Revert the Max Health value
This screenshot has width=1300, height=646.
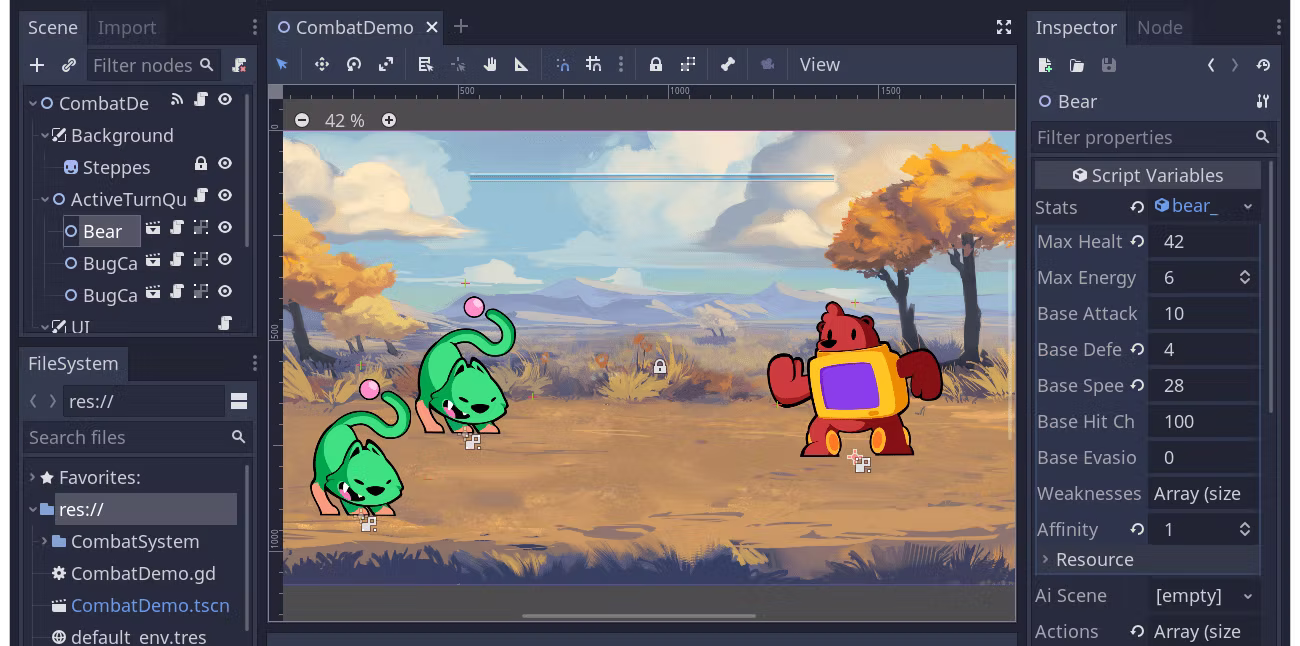(x=1137, y=241)
